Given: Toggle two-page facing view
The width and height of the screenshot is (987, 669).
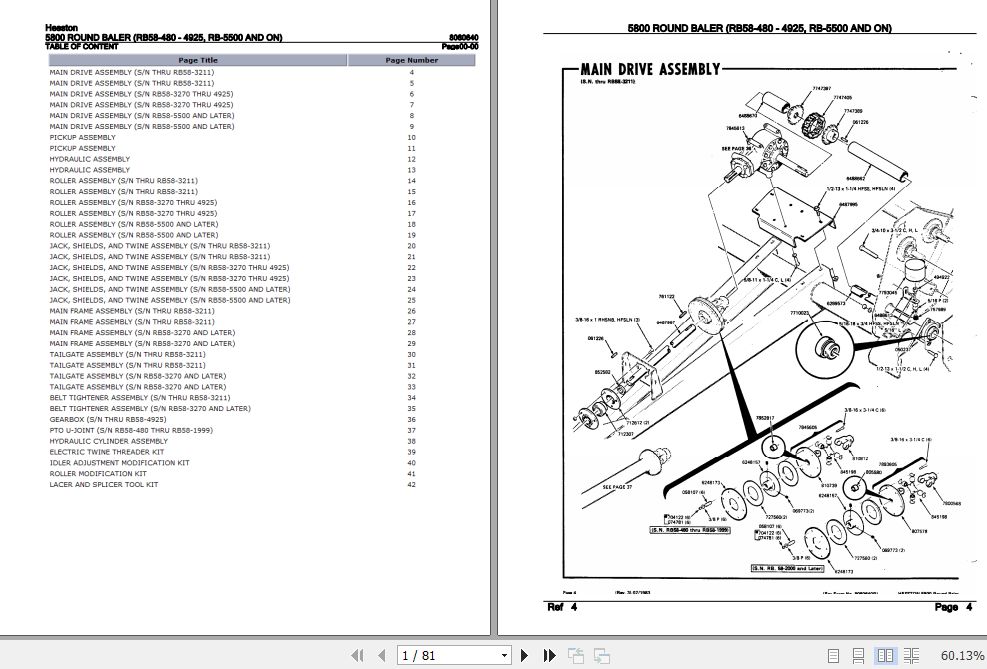Looking at the screenshot, I should 886,655.
